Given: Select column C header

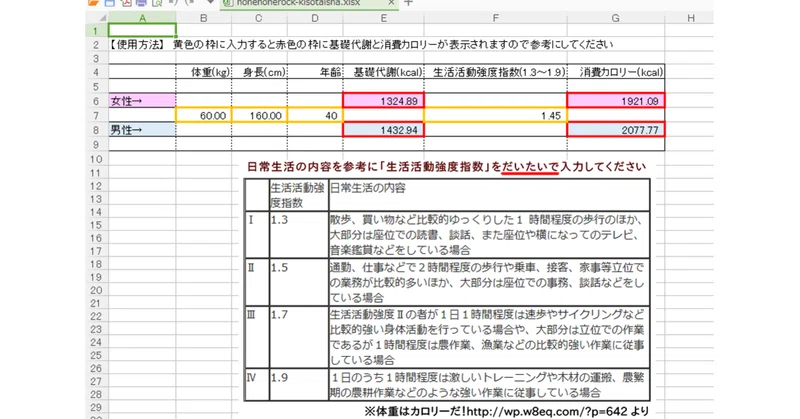Looking at the screenshot, I should tap(259, 18).
